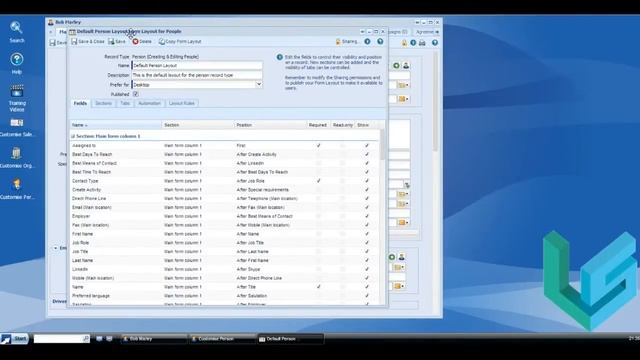Screen dimensions: 640x360
Task: Open the Prefer for dropdown
Action: point(258,84)
